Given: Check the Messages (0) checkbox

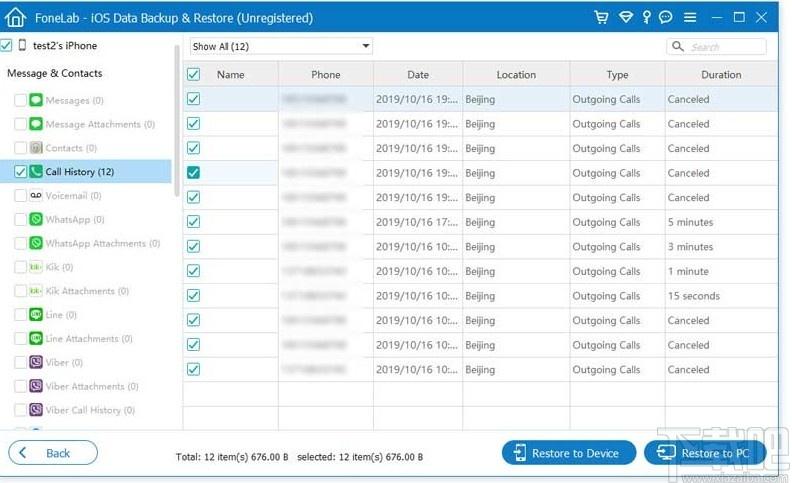Looking at the screenshot, I should click(x=20, y=100).
